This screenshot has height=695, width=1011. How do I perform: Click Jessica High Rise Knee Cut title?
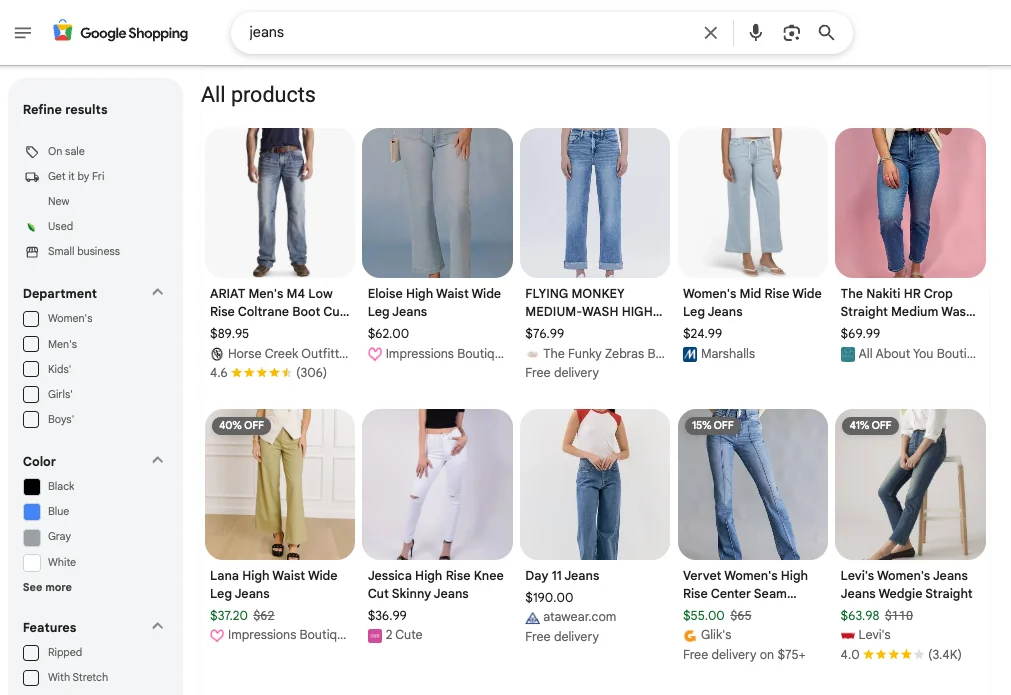pos(435,585)
